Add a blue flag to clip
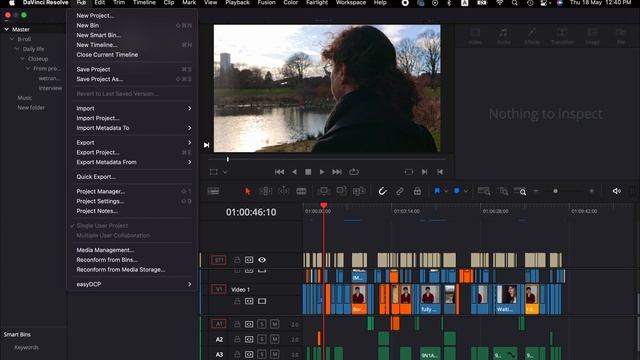Image resolution: width=640 pixels, height=360 pixels. 437,191
